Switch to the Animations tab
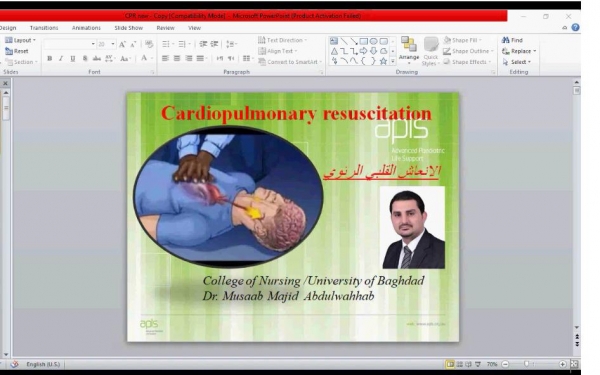 click(86, 28)
